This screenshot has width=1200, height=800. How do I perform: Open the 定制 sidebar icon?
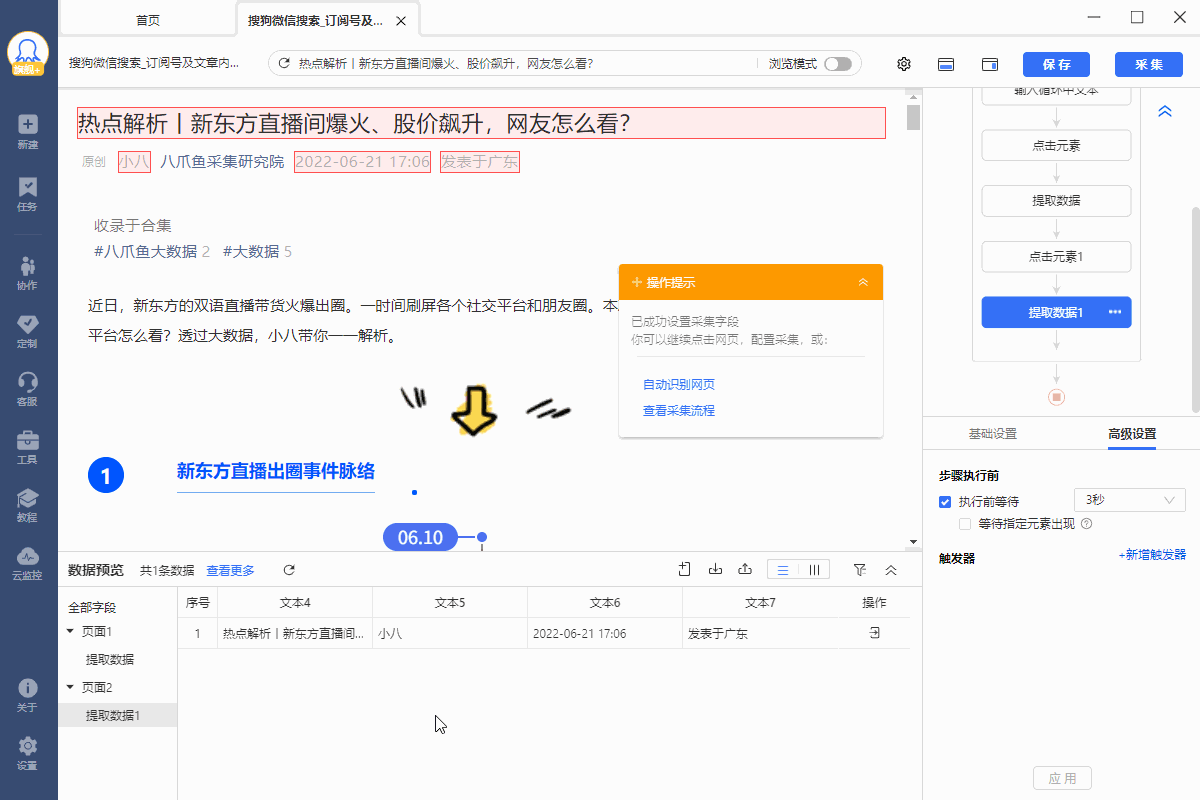pos(28,330)
